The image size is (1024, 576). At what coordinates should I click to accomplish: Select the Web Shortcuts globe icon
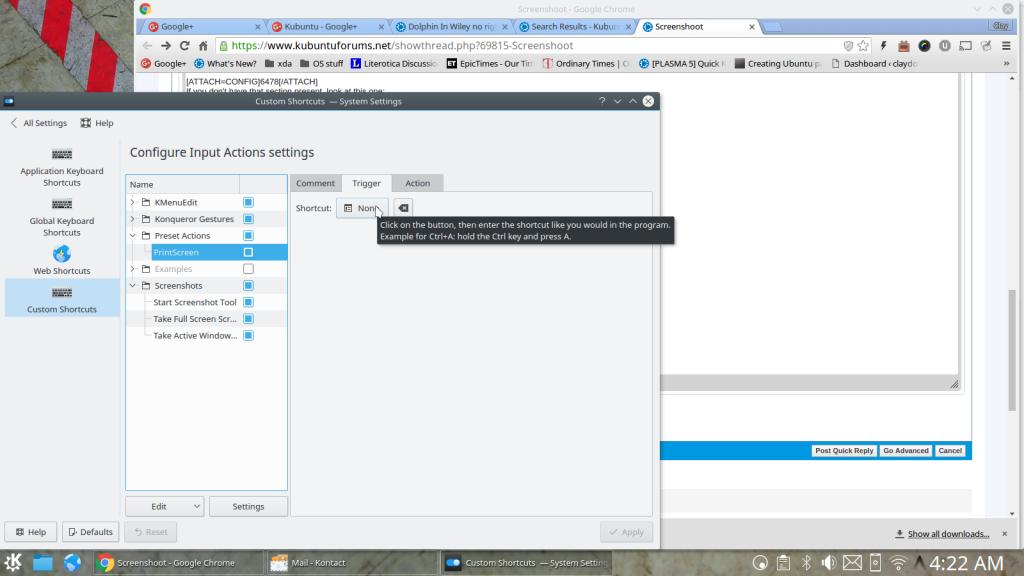(x=61, y=254)
